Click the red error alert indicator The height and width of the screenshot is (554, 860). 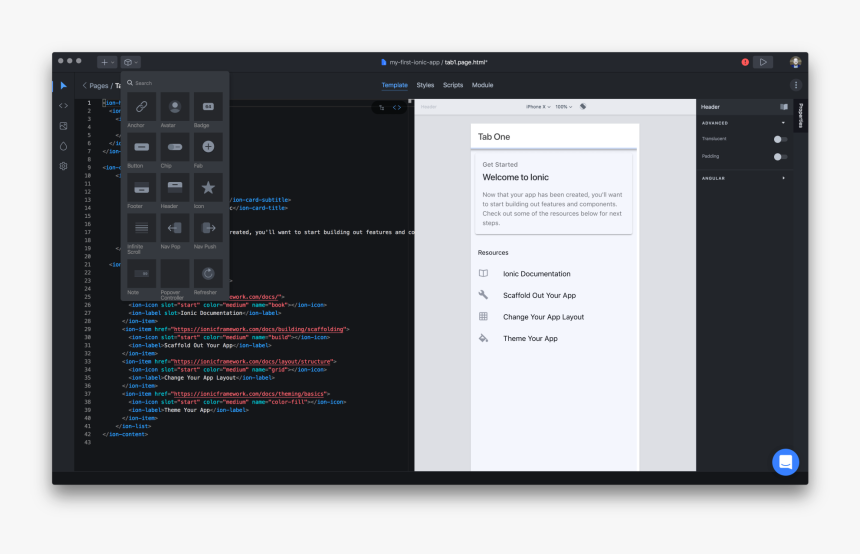click(745, 62)
